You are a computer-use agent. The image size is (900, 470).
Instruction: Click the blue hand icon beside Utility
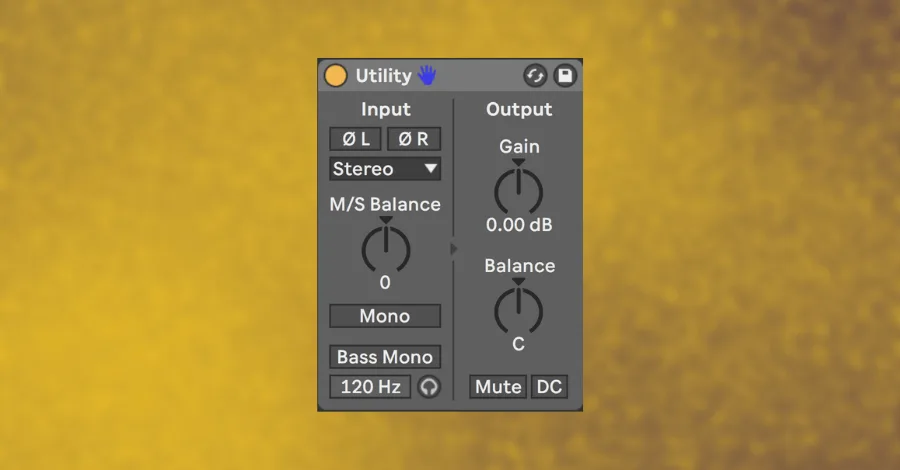(x=426, y=75)
